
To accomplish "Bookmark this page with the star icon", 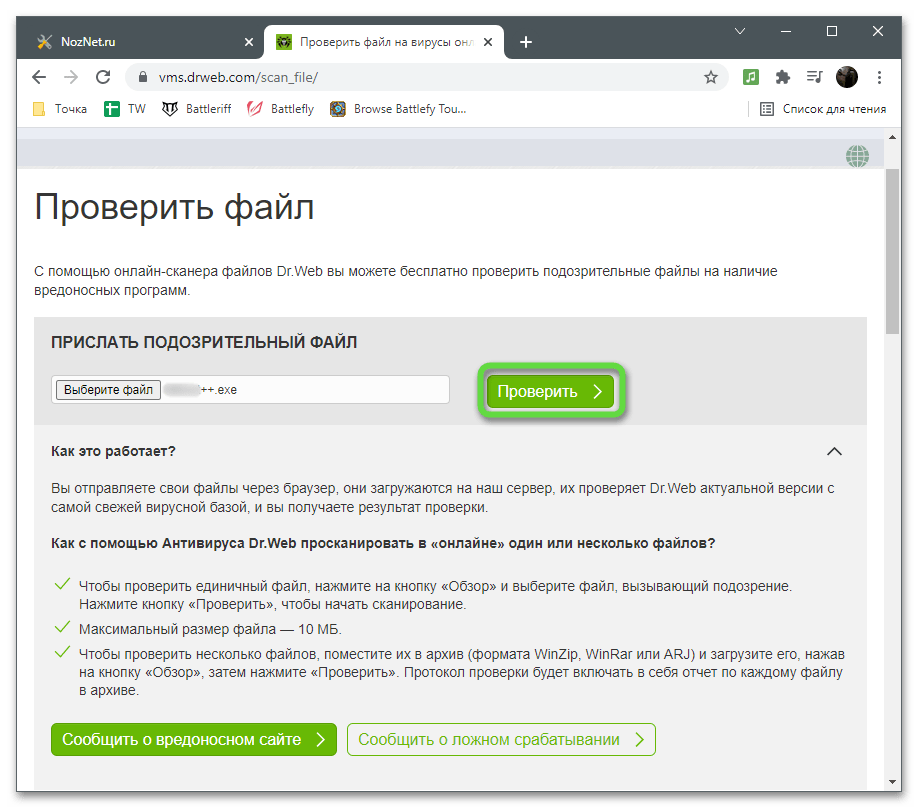I will tap(711, 77).
